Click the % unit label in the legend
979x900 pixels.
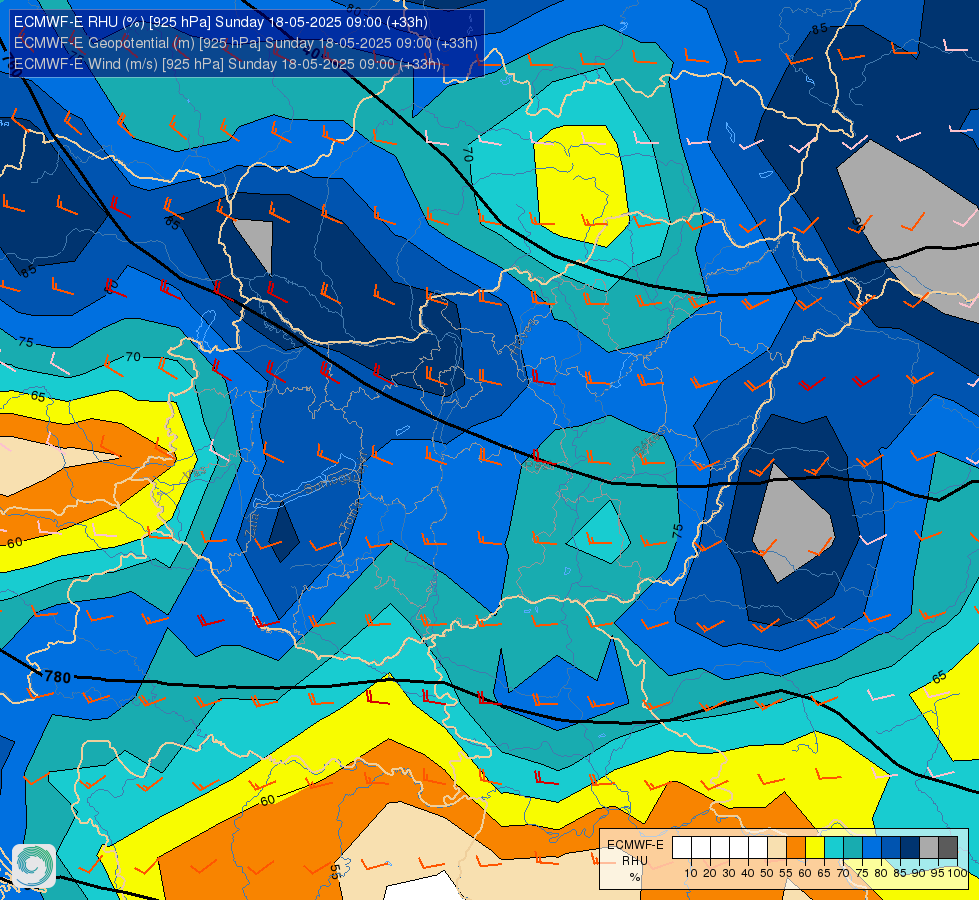635,877
